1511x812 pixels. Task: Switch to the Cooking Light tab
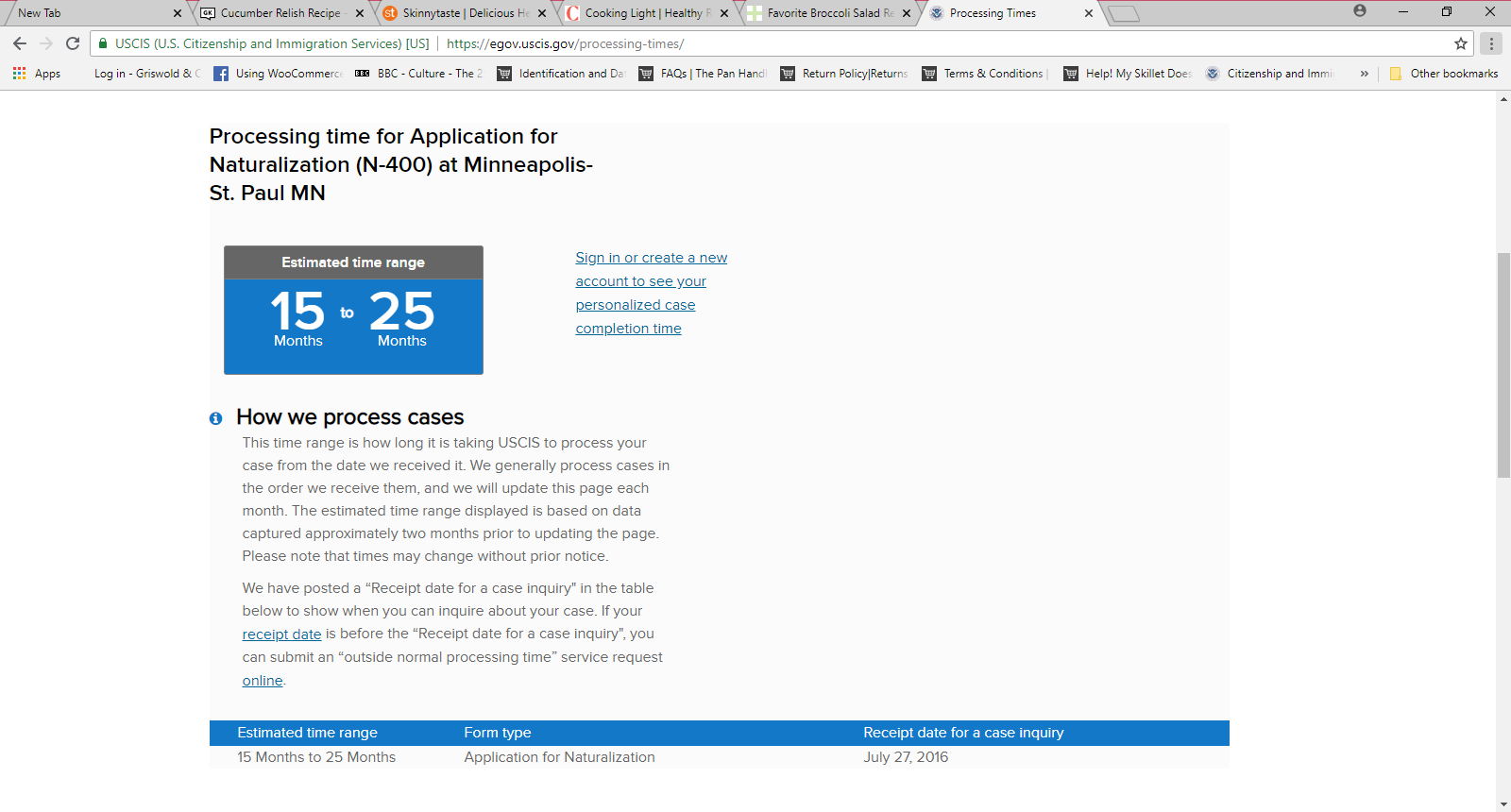pyautogui.click(x=644, y=13)
